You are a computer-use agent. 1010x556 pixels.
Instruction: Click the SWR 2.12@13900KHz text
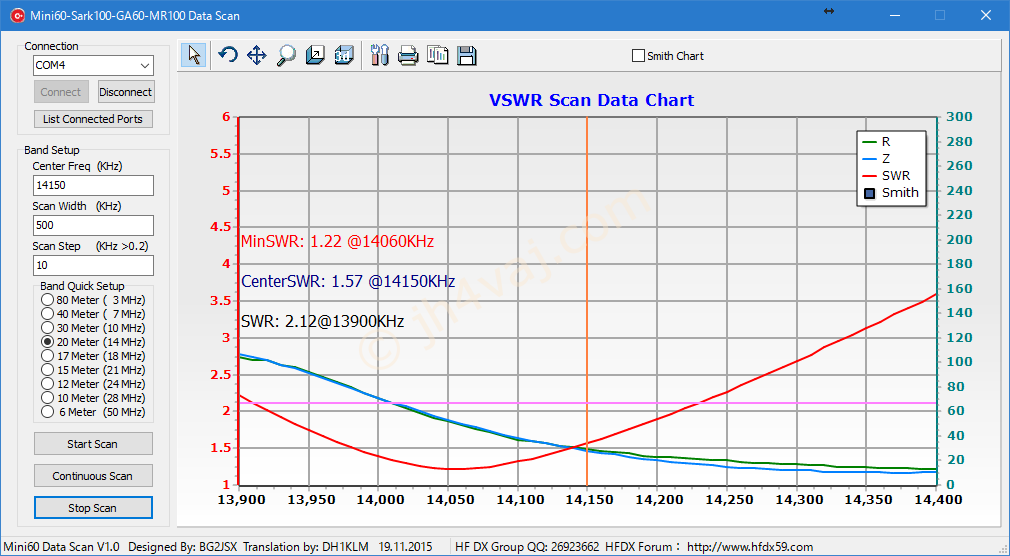point(322,321)
